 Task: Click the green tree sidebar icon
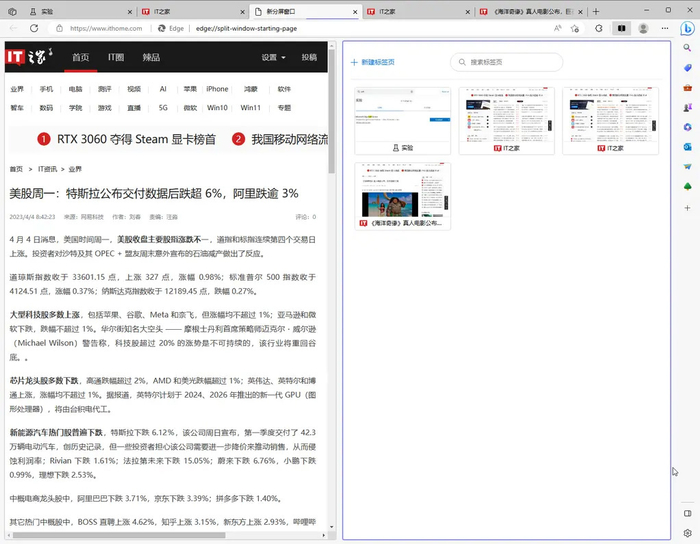(688, 187)
